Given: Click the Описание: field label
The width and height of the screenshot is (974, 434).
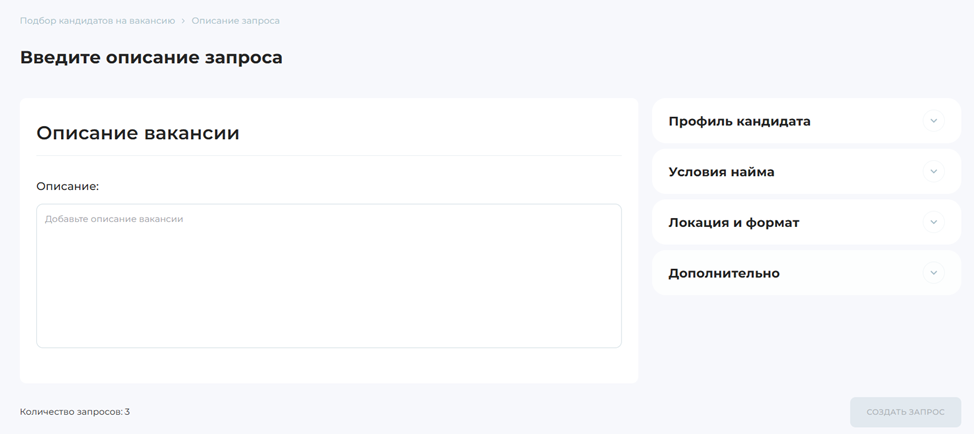Looking at the screenshot, I should [67, 186].
